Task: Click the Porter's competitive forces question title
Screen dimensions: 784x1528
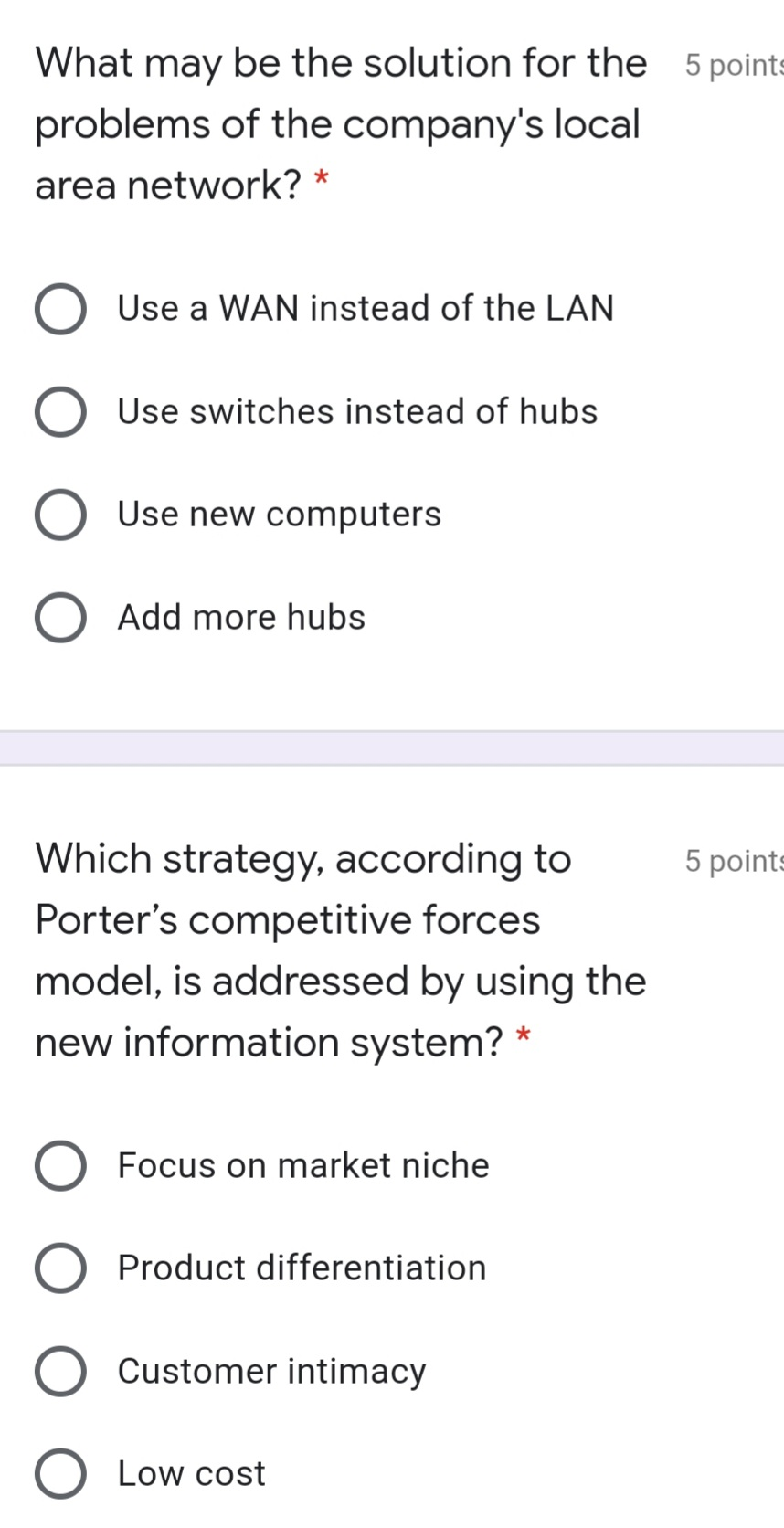Action: pos(338,950)
